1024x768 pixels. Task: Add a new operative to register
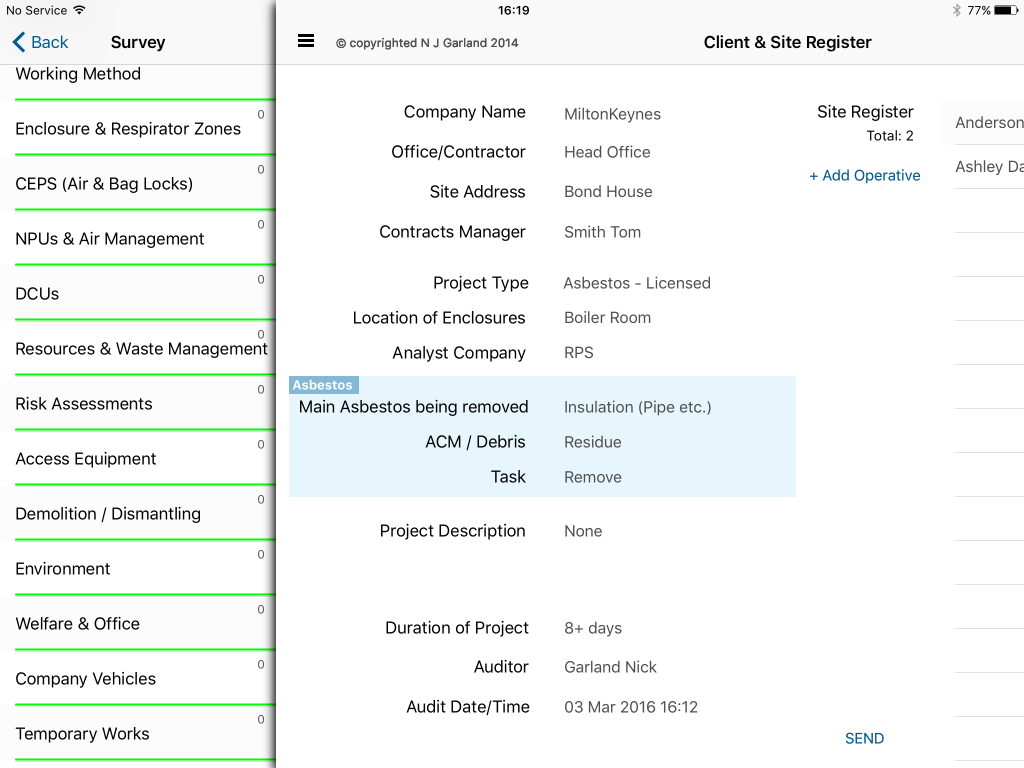(x=864, y=175)
